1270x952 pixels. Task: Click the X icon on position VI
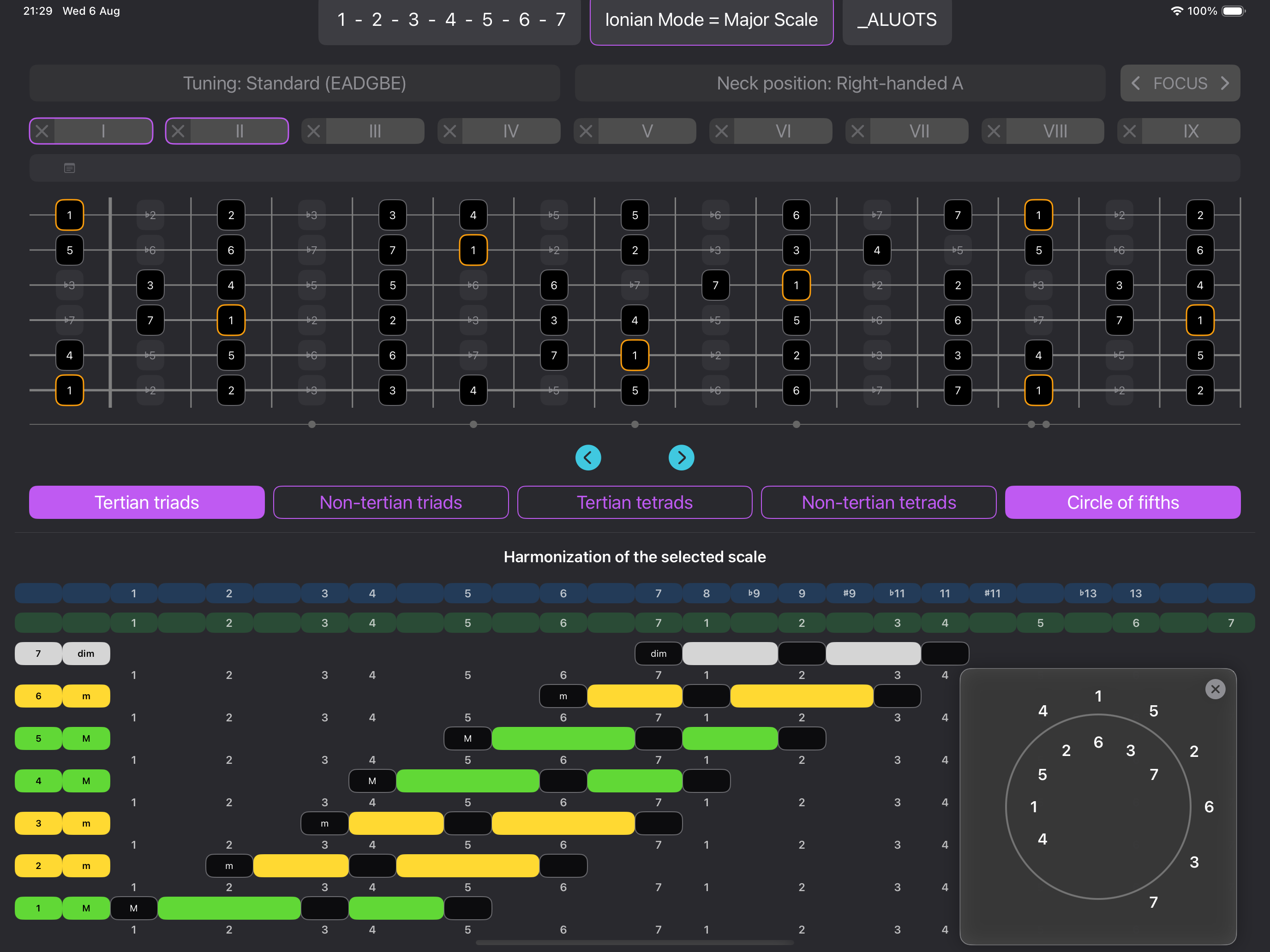pos(722,131)
